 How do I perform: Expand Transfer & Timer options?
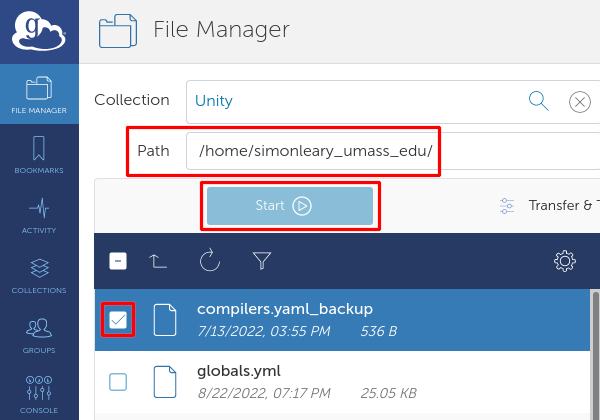pyautogui.click(x=550, y=205)
